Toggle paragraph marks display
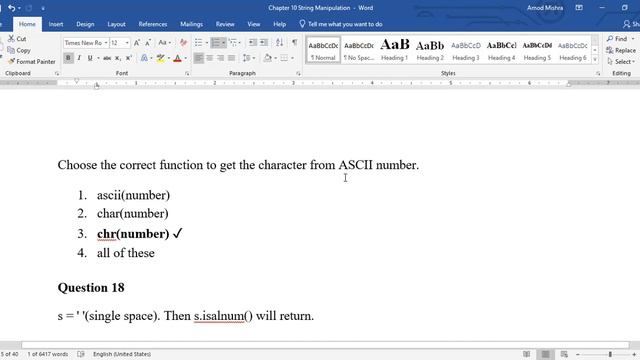Viewport: 640px width, 360px height. (294, 42)
